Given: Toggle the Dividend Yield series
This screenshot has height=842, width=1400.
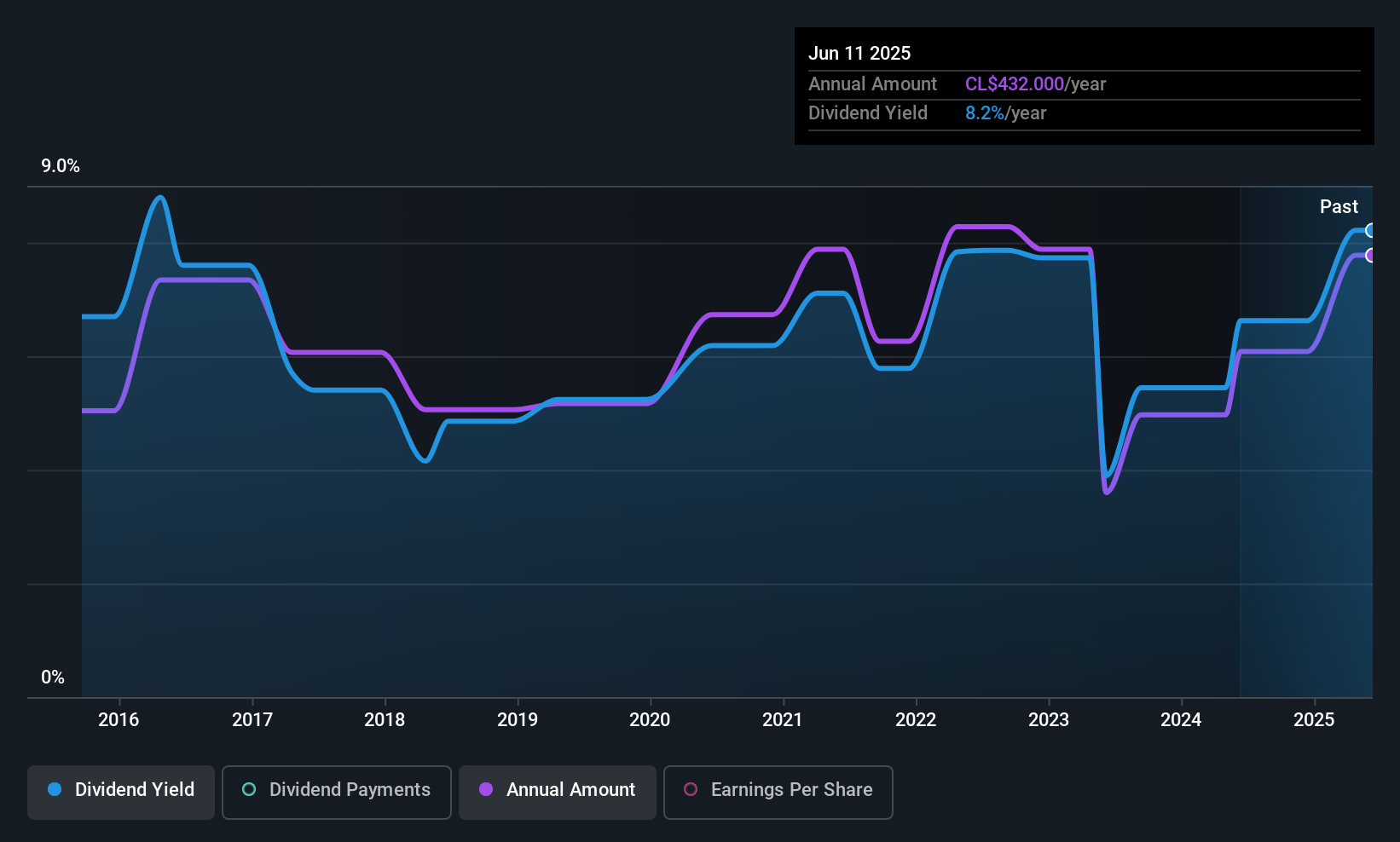Looking at the screenshot, I should pos(121,793).
